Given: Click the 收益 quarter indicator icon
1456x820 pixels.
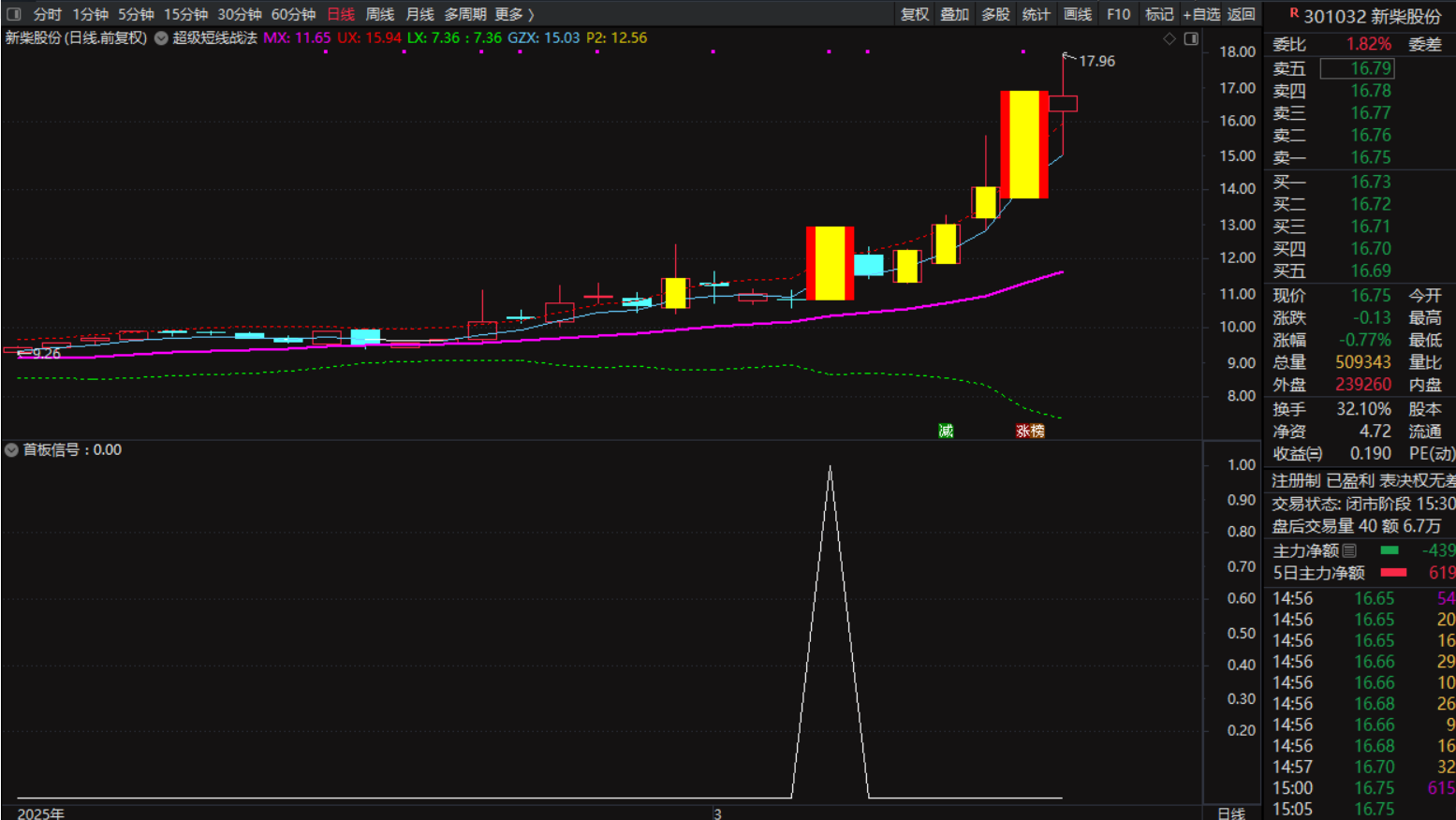Looking at the screenshot, I should point(1315,454).
